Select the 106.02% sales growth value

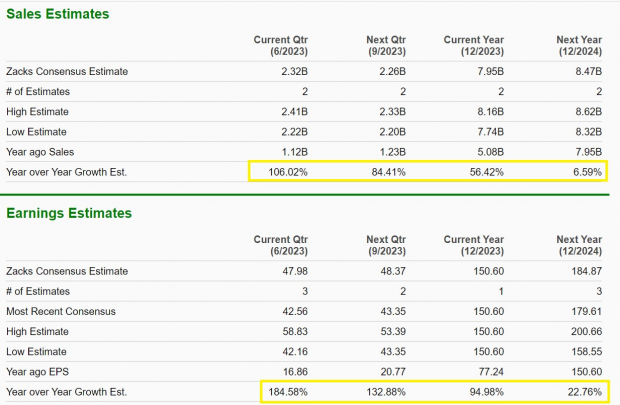(x=288, y=170)
